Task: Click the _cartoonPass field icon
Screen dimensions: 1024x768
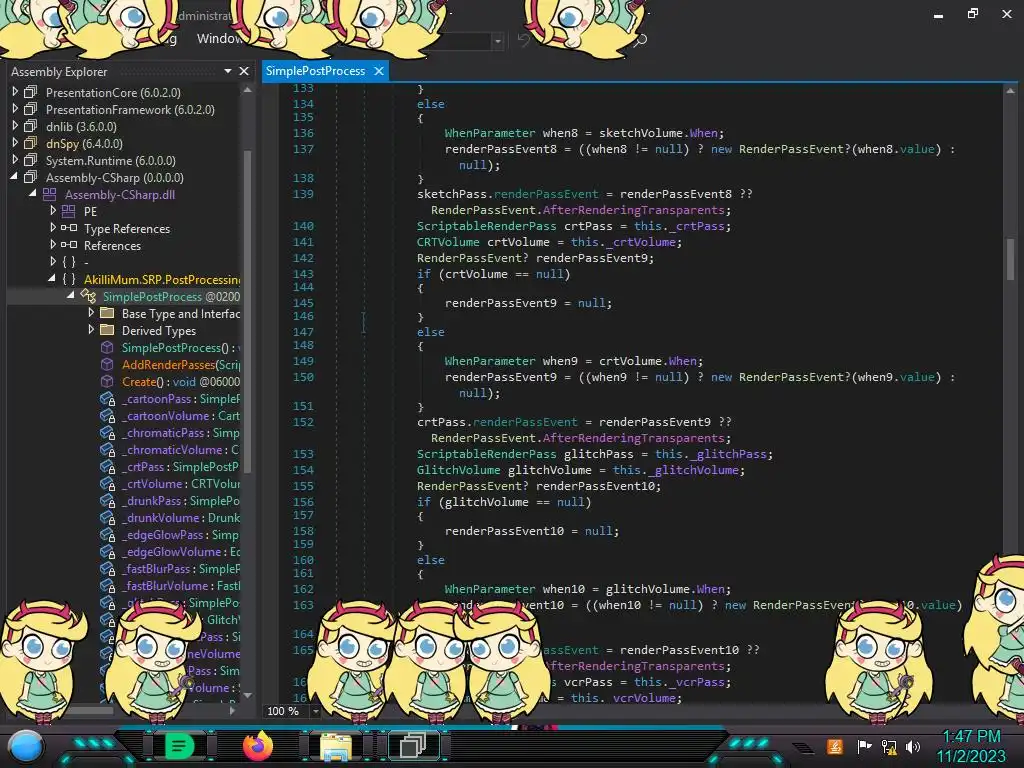Action: pyautogui.click(x=107, y=398)
